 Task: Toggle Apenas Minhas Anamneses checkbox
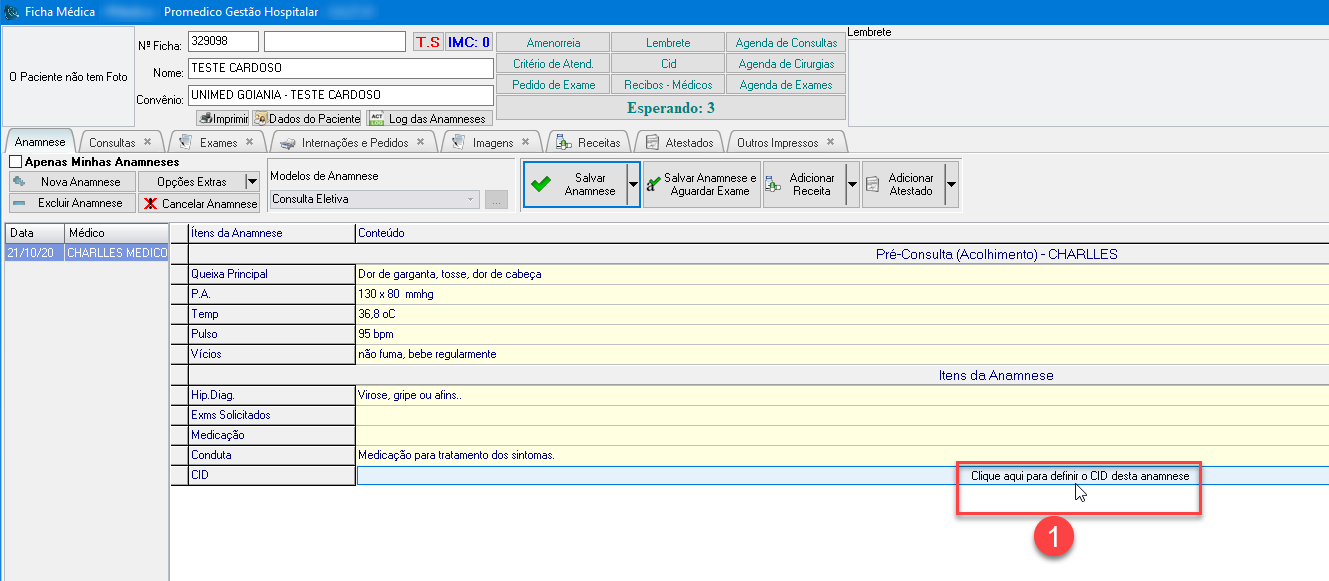[x=15, y=162]
